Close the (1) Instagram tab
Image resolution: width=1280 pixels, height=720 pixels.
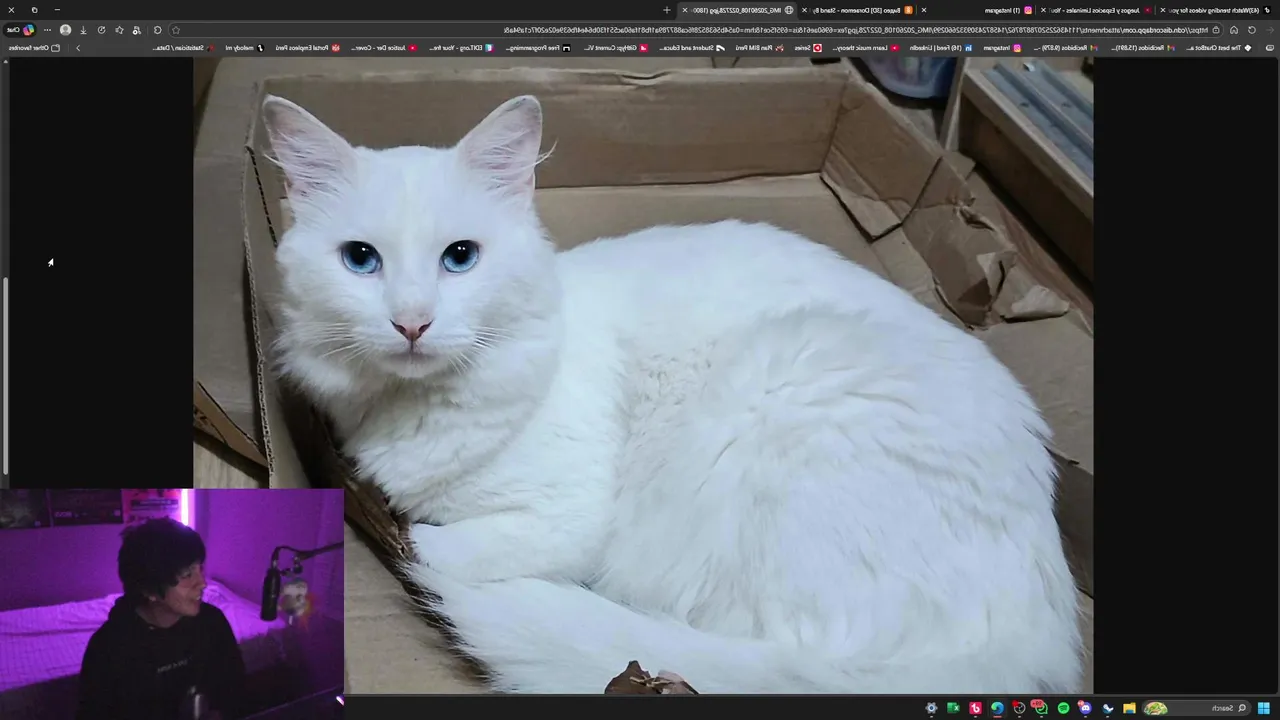923,10
